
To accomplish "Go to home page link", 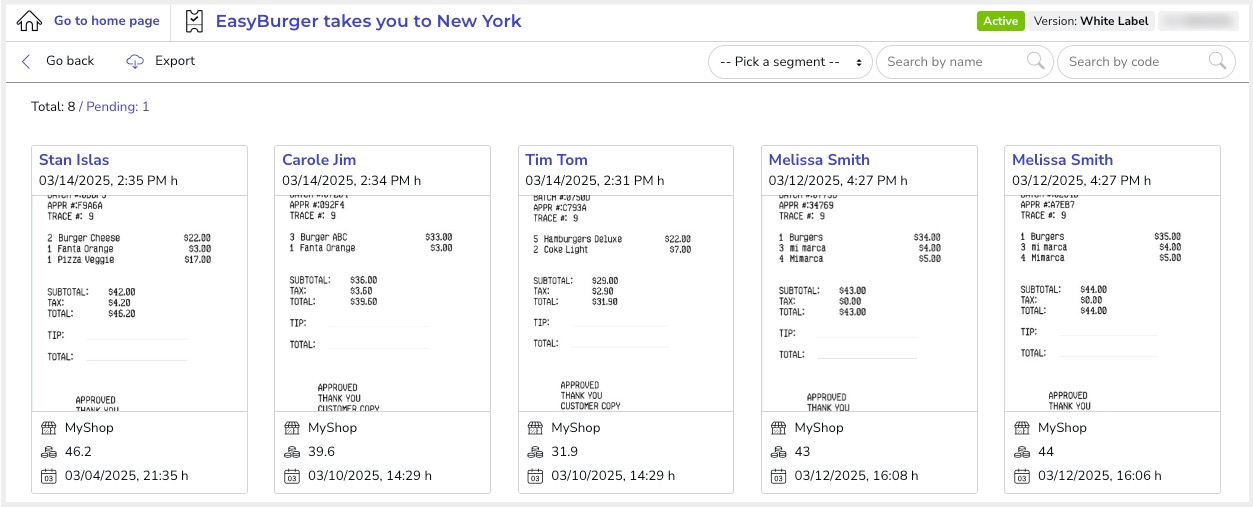I will (106, 21).
